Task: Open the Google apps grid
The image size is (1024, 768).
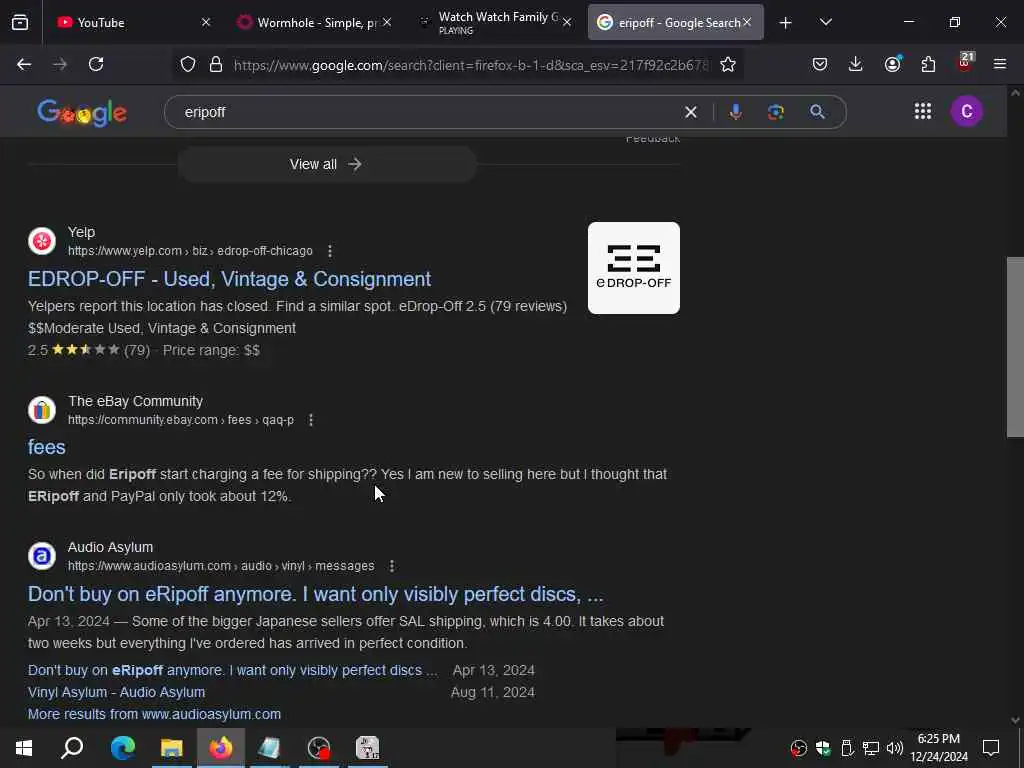Action: click(x=923, y=111)
